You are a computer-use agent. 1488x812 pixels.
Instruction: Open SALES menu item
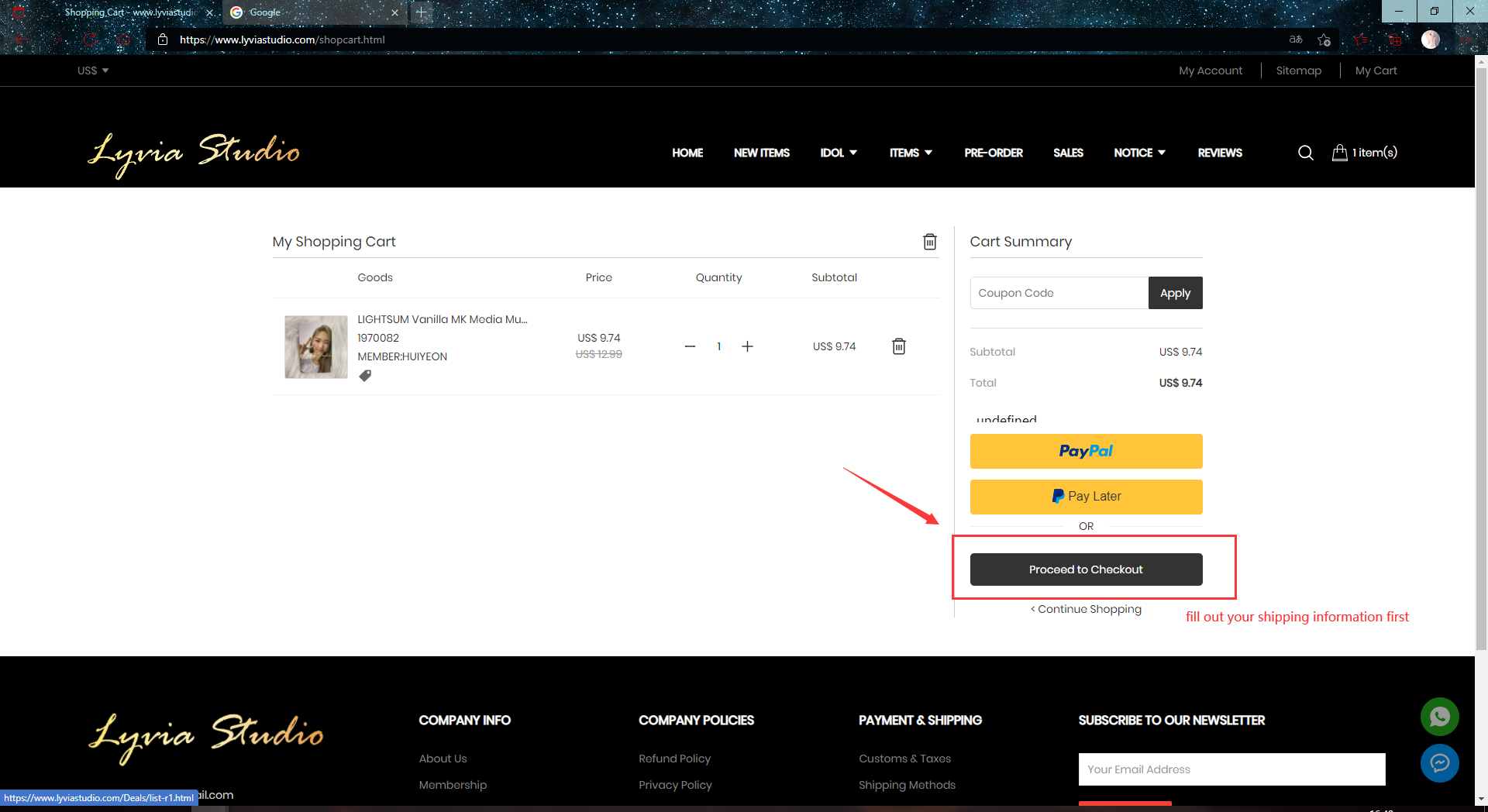click(x=1068, y=153)
